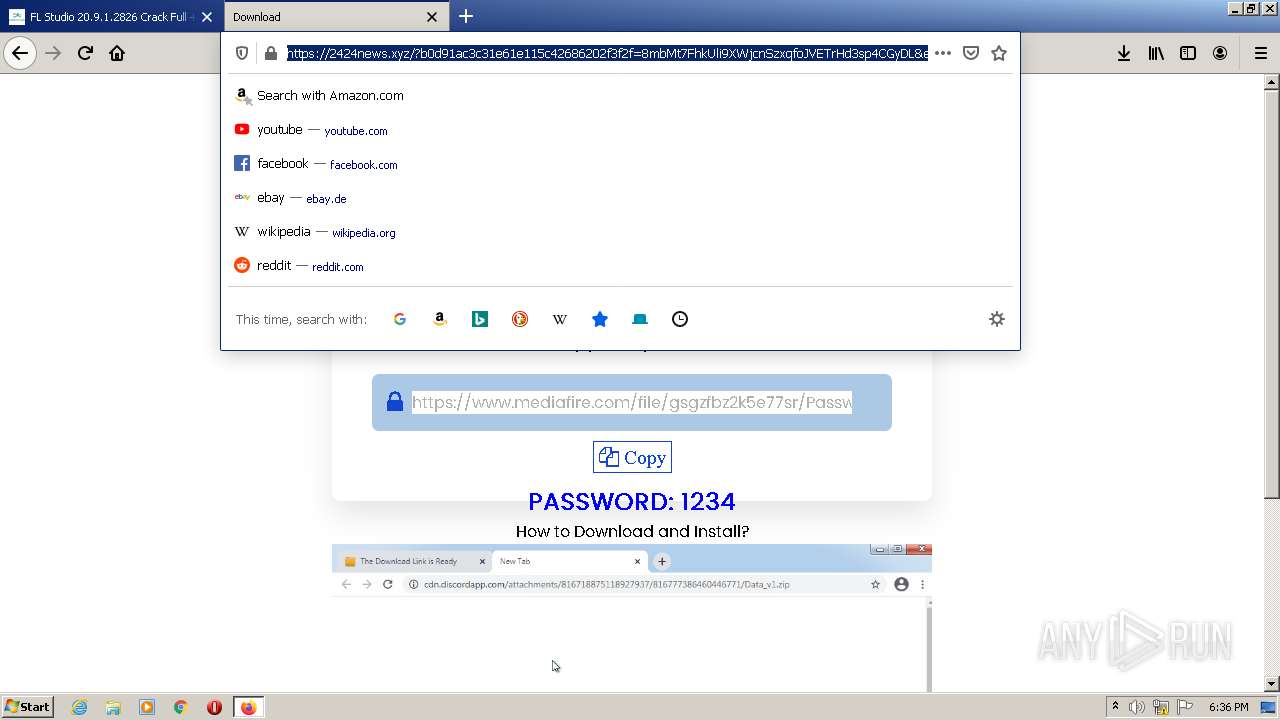Close the Download tab

[x=432, y=16]
